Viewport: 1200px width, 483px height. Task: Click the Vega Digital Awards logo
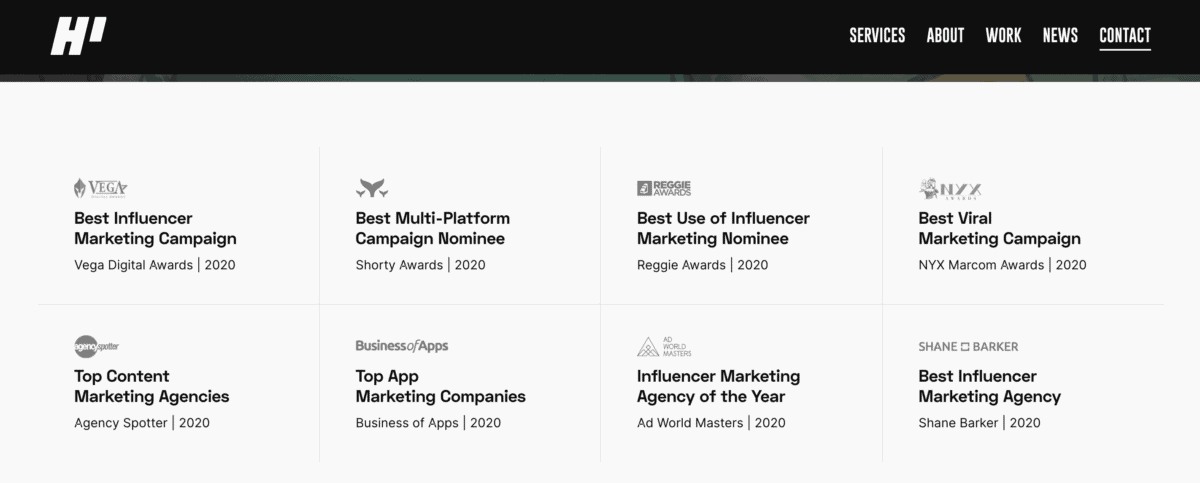pos(100,188)
